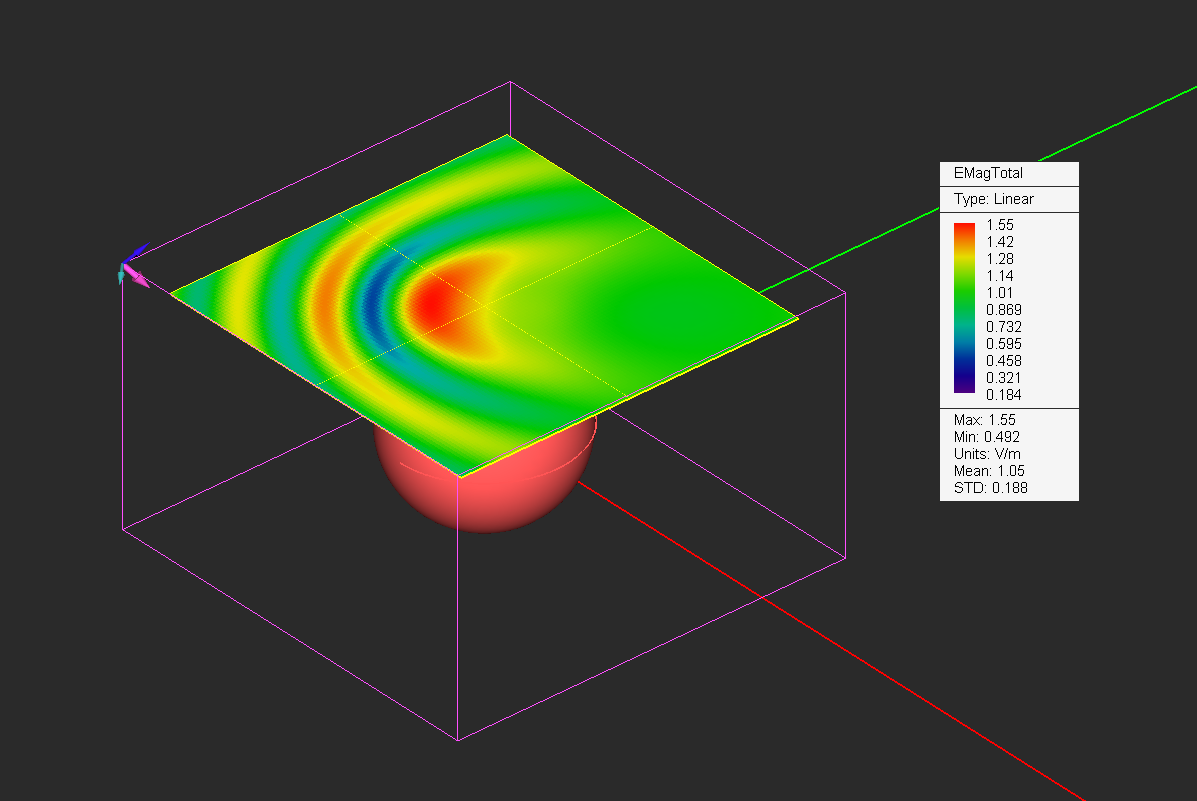Click the purple bottom of the legend color bar
This screenshot has width=1197, height=801.
click(964, 388)
